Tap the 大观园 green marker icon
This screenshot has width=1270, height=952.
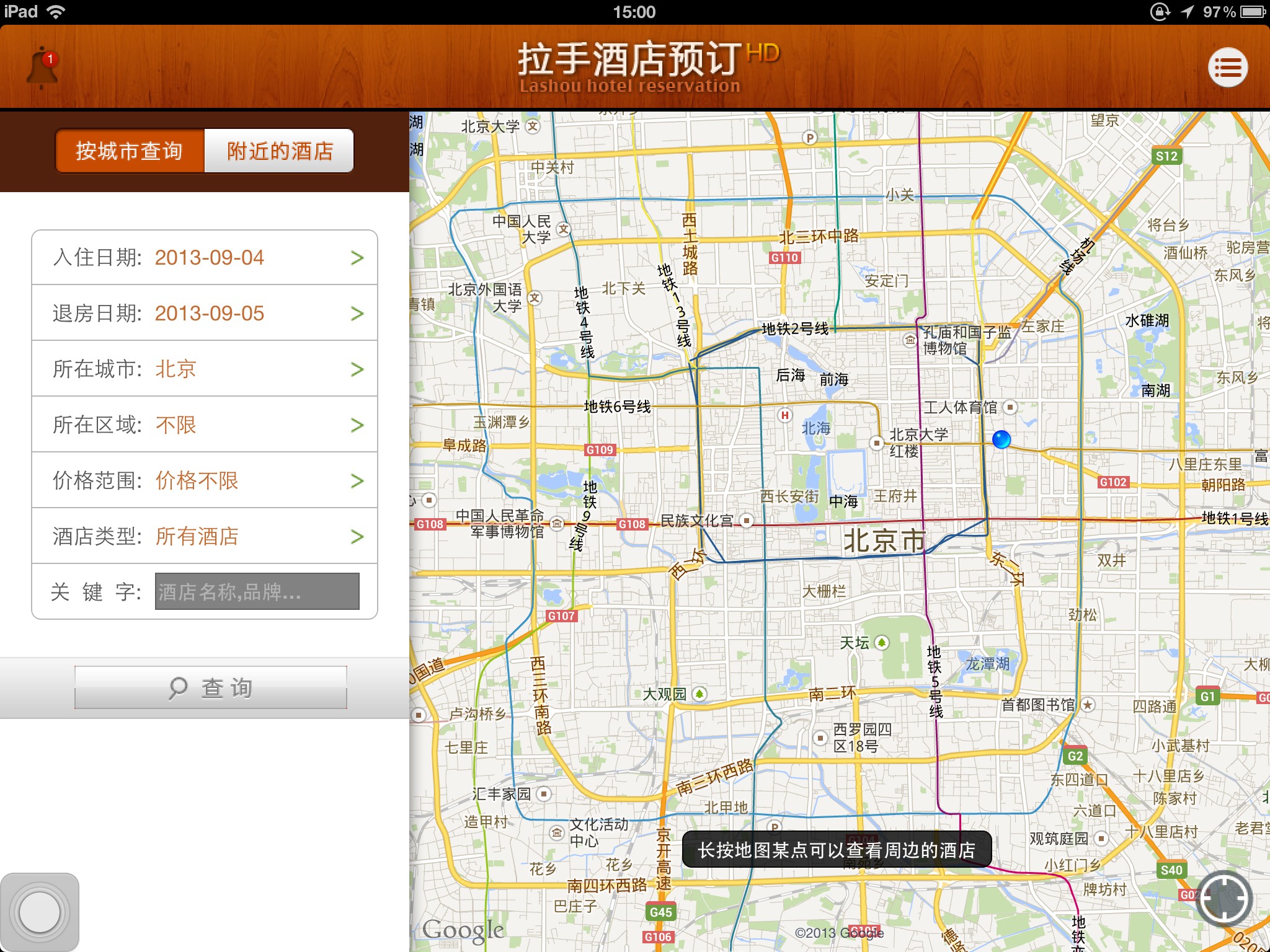(699, 694)
